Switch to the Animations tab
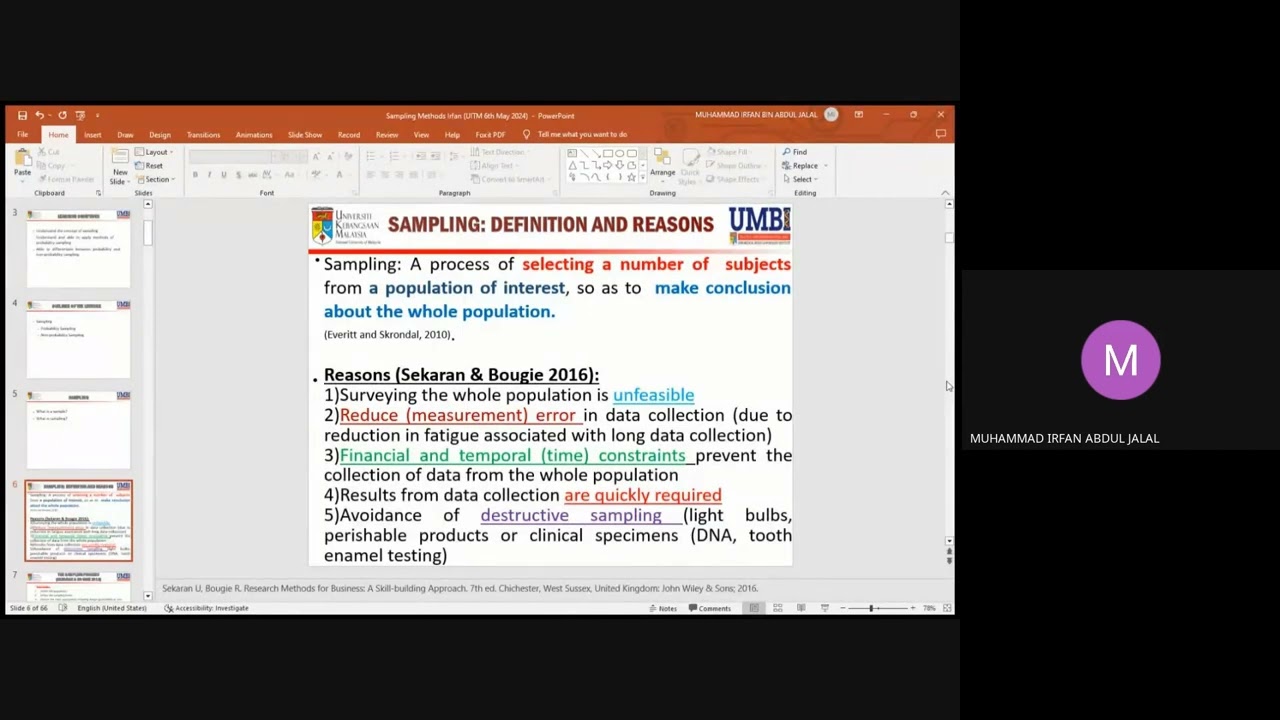The width and height of the screenshot is (1280, 720). point(254,135)
